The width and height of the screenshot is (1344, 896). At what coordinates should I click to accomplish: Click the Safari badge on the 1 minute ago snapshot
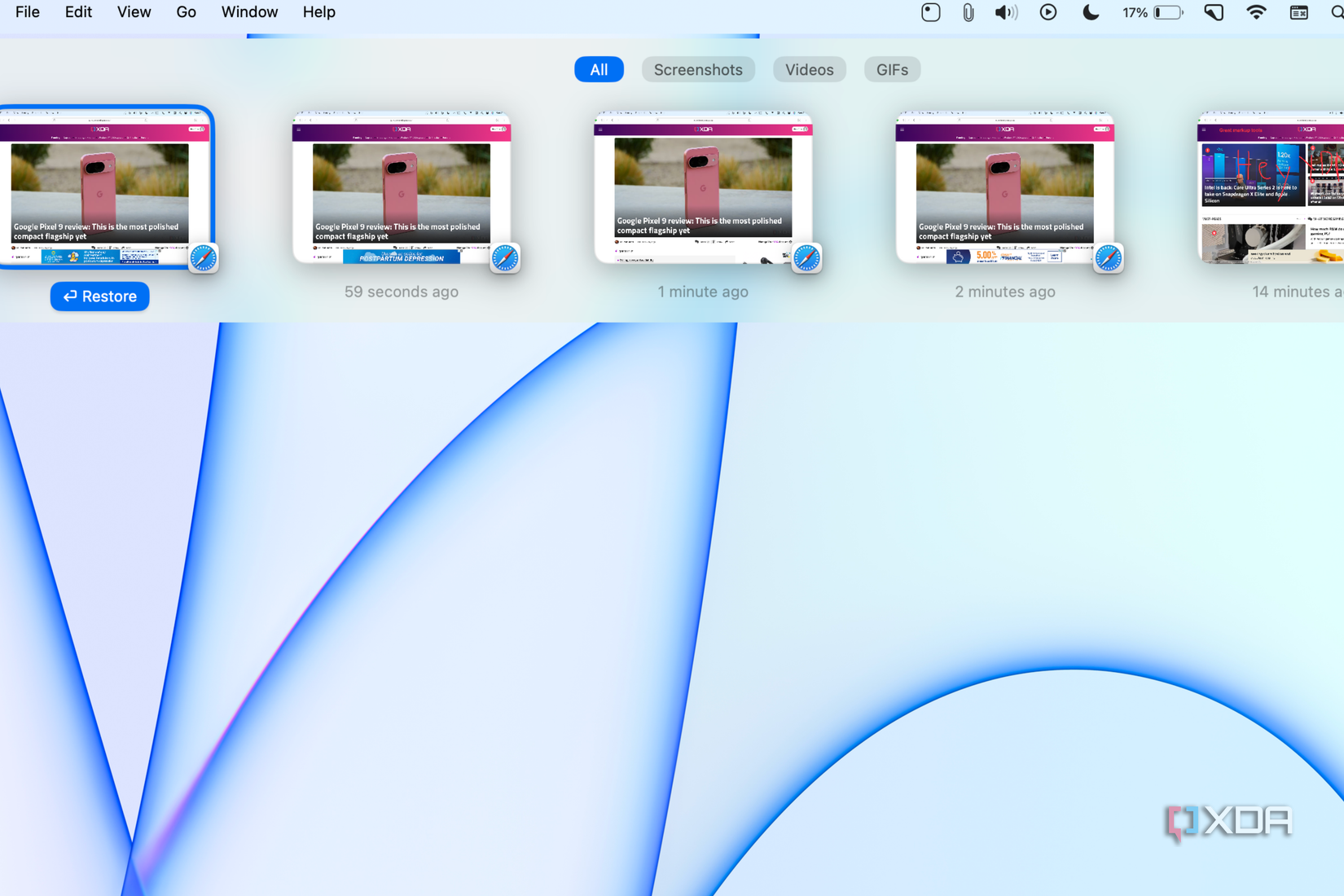[806, 257]
